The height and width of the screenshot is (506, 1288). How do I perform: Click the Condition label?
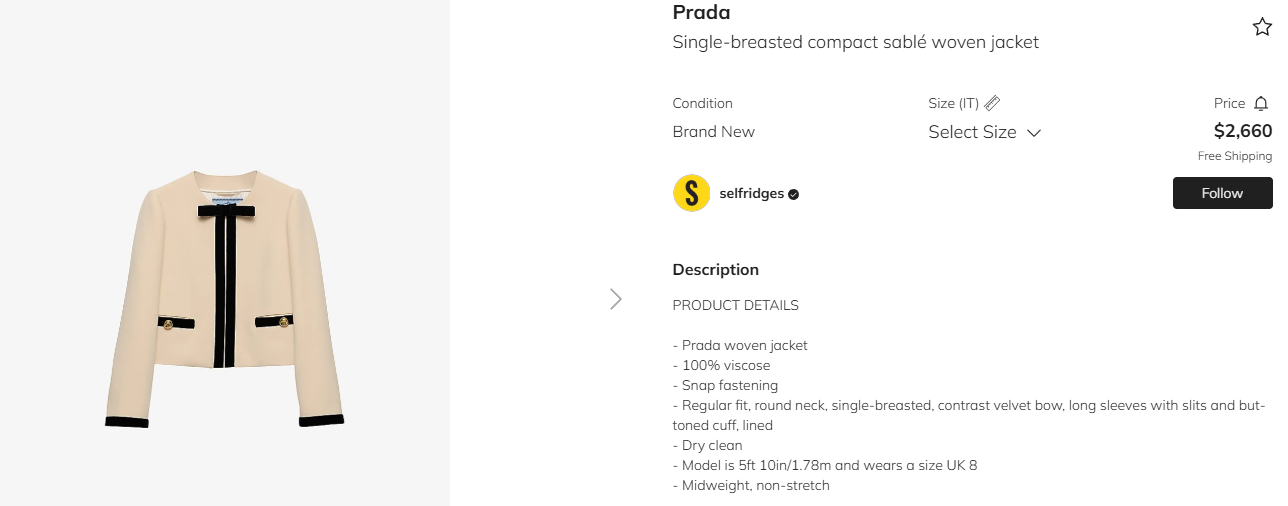(702, 103)
